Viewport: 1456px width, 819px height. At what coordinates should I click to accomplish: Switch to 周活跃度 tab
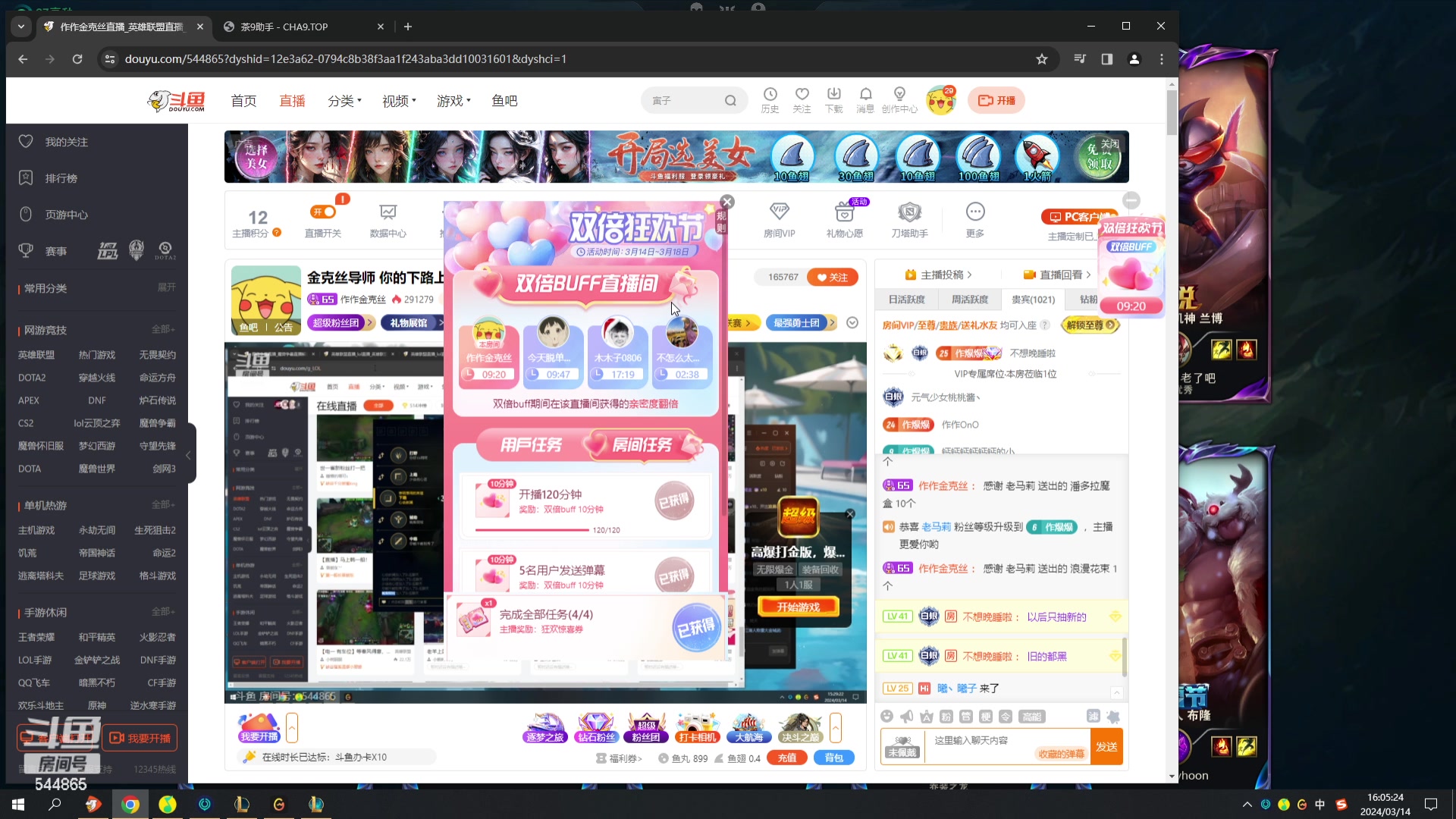pyautogui.click(x=970, y=300)
